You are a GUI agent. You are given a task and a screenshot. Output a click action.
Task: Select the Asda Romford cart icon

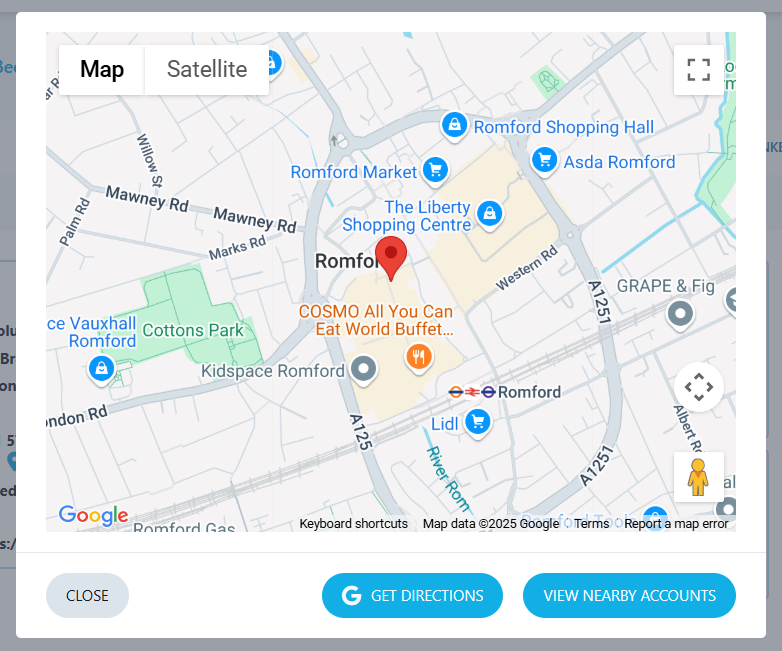[544, 162]
